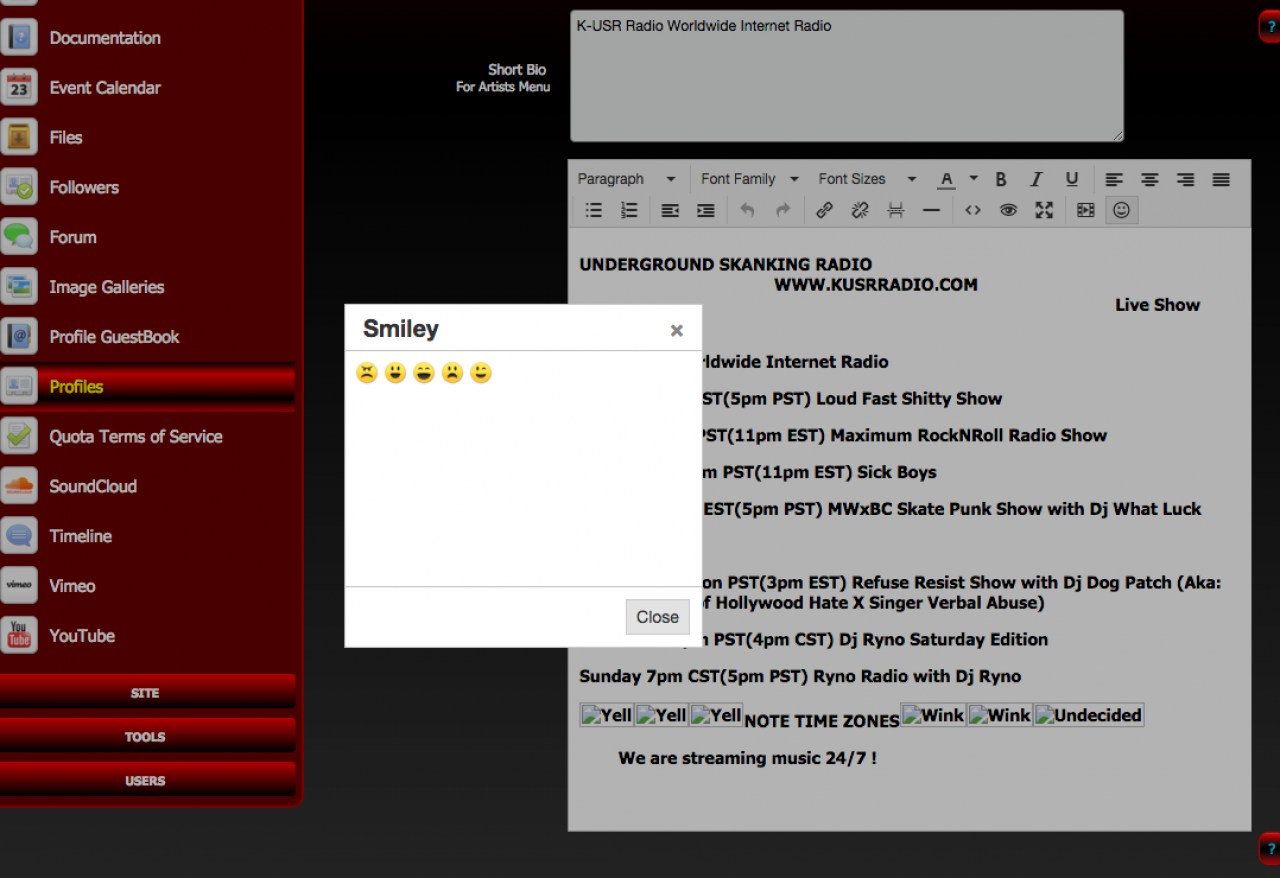Justify text in the editor

1221,179
